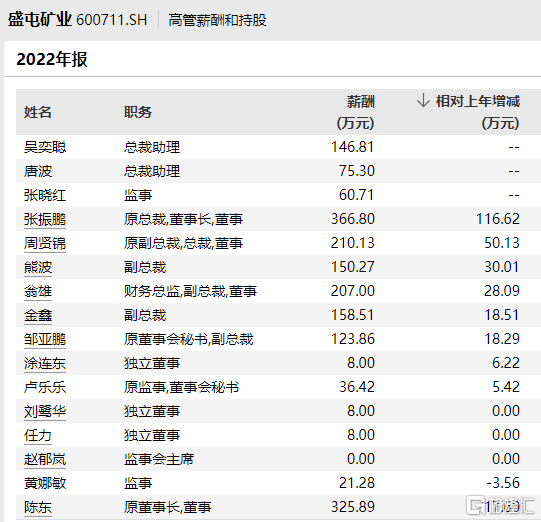Switch to the 高管薪酬和持股 tab
The width and height of the screenshot is (541, 522).
click(217, 20)
